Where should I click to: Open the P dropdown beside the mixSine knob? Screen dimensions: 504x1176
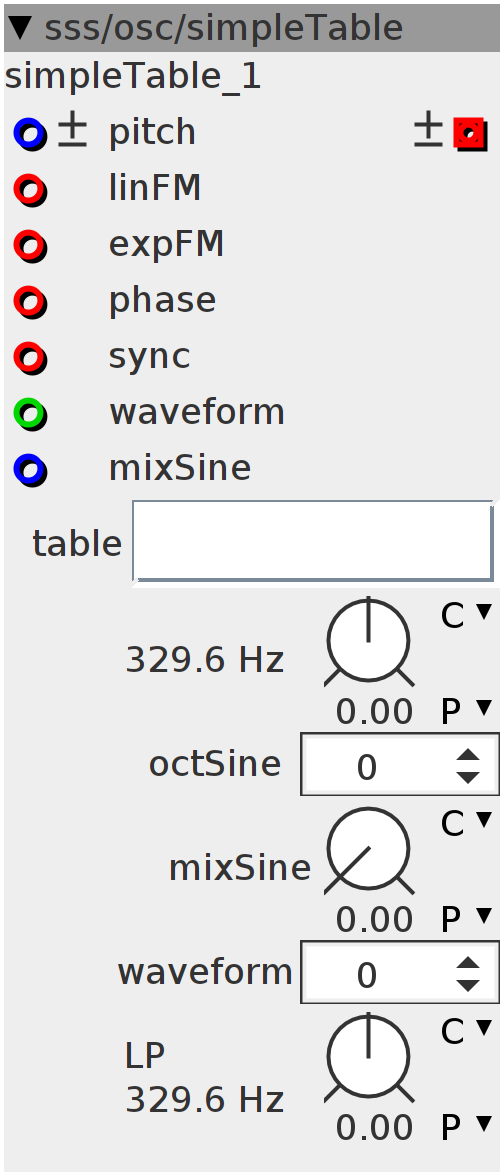[x=466, y=916]
